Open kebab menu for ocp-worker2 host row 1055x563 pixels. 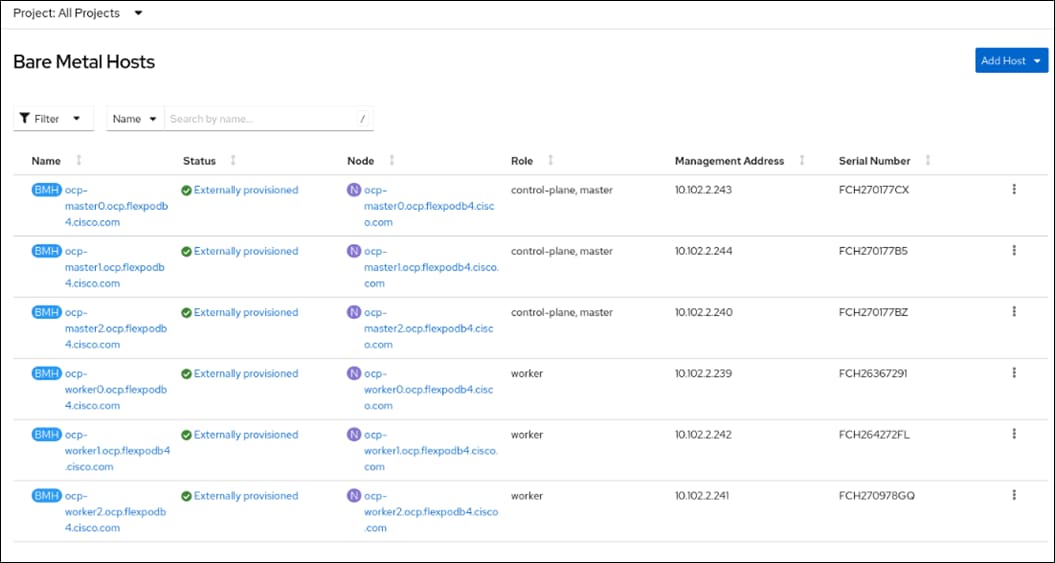1014,495
